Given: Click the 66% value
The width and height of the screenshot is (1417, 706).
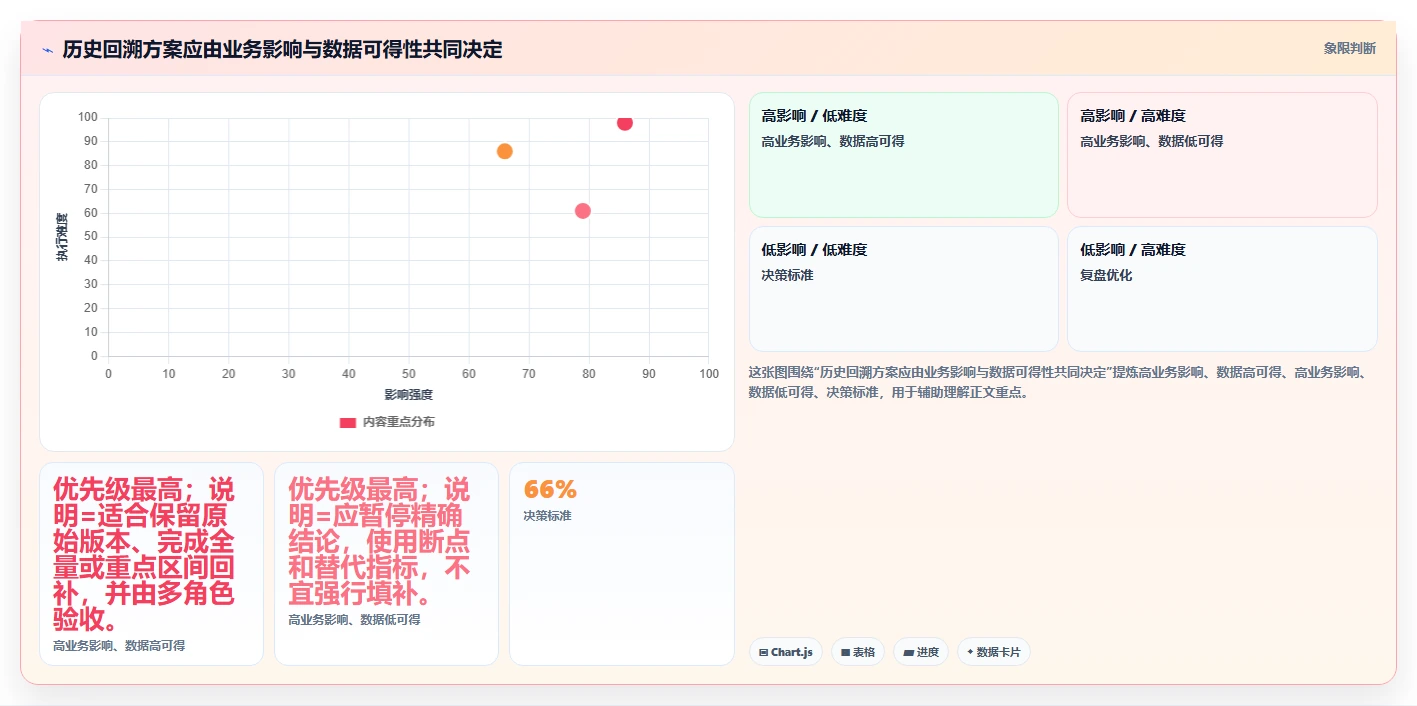Looking at the screenshot, I should click(x=550, y=490).
